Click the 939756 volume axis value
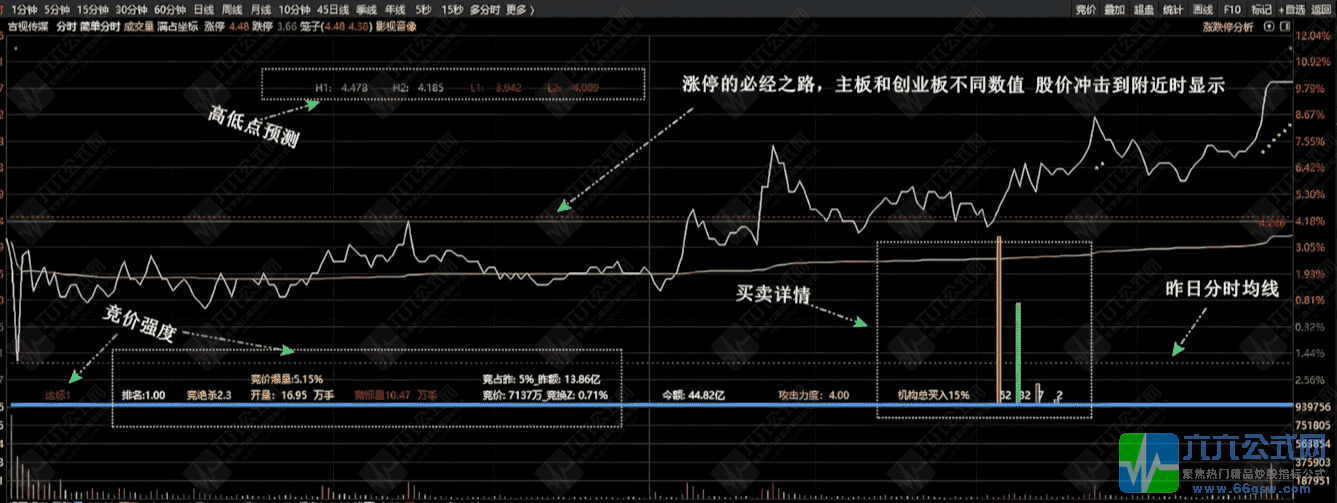This screenshot has height=503, width=1337. 1314,407
